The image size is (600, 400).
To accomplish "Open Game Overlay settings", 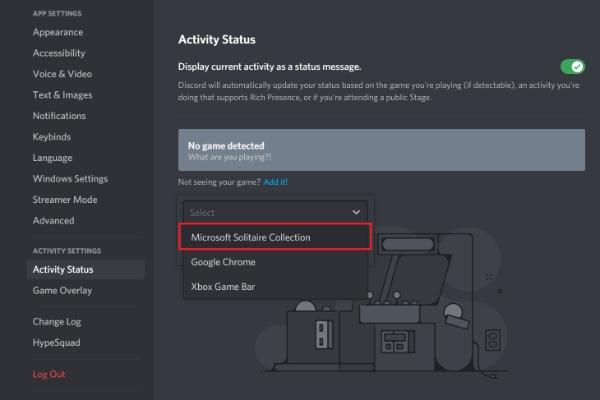I will click(x=62, y=291).
